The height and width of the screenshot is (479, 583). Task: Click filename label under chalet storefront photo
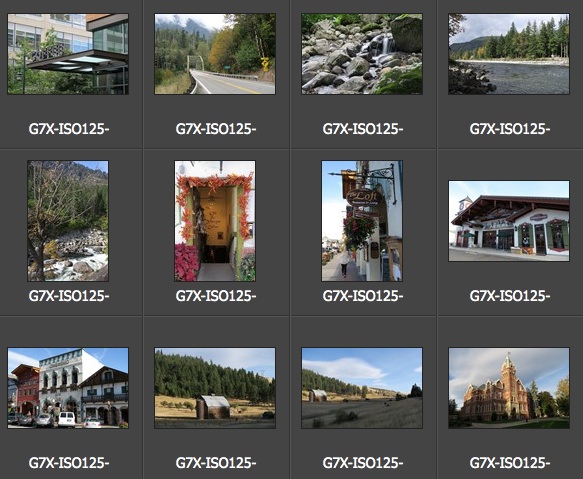pyautogui.click(x=509, y=296)
